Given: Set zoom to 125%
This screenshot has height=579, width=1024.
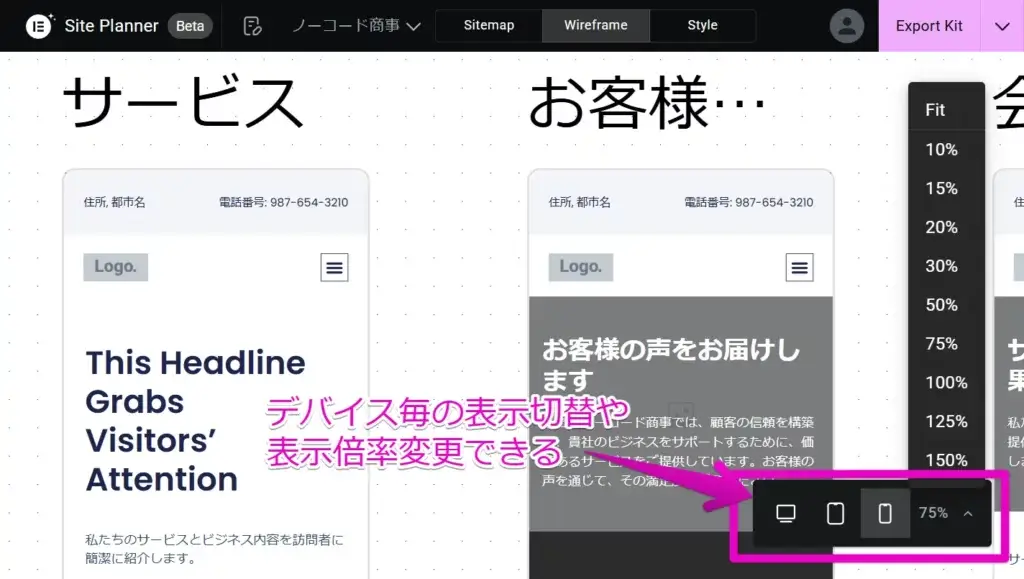Looking at the screenshot, I should click(x=946, y=422).
